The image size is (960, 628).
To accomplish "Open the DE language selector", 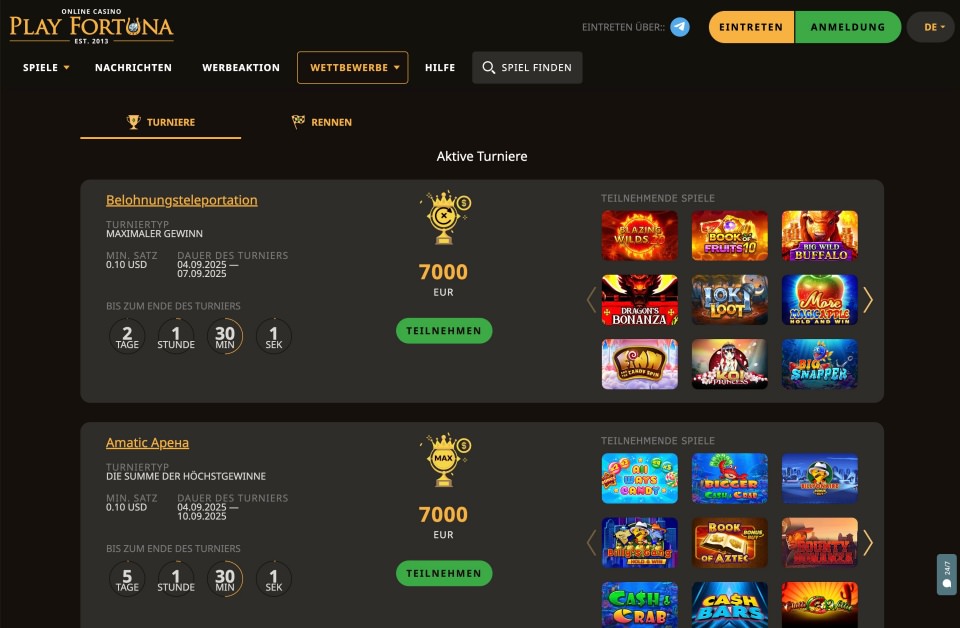I will [934, 27].
